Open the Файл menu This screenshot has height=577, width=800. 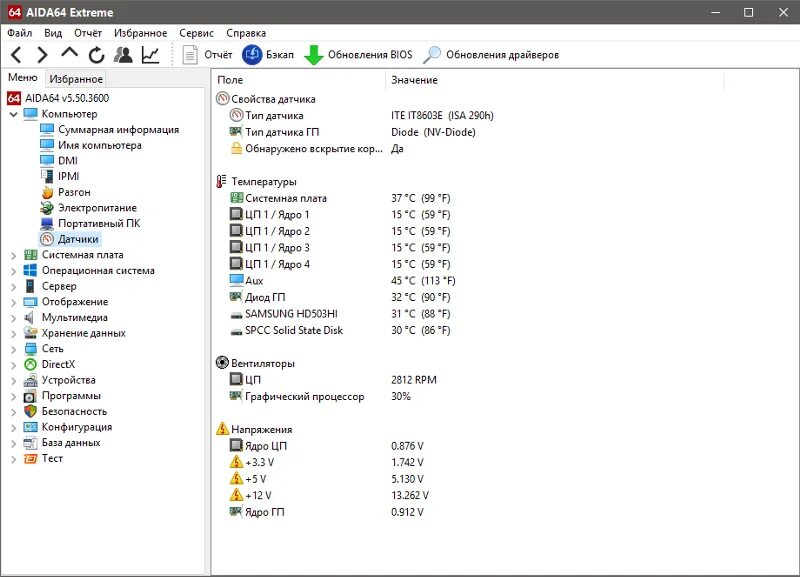[x=19, y=33]
